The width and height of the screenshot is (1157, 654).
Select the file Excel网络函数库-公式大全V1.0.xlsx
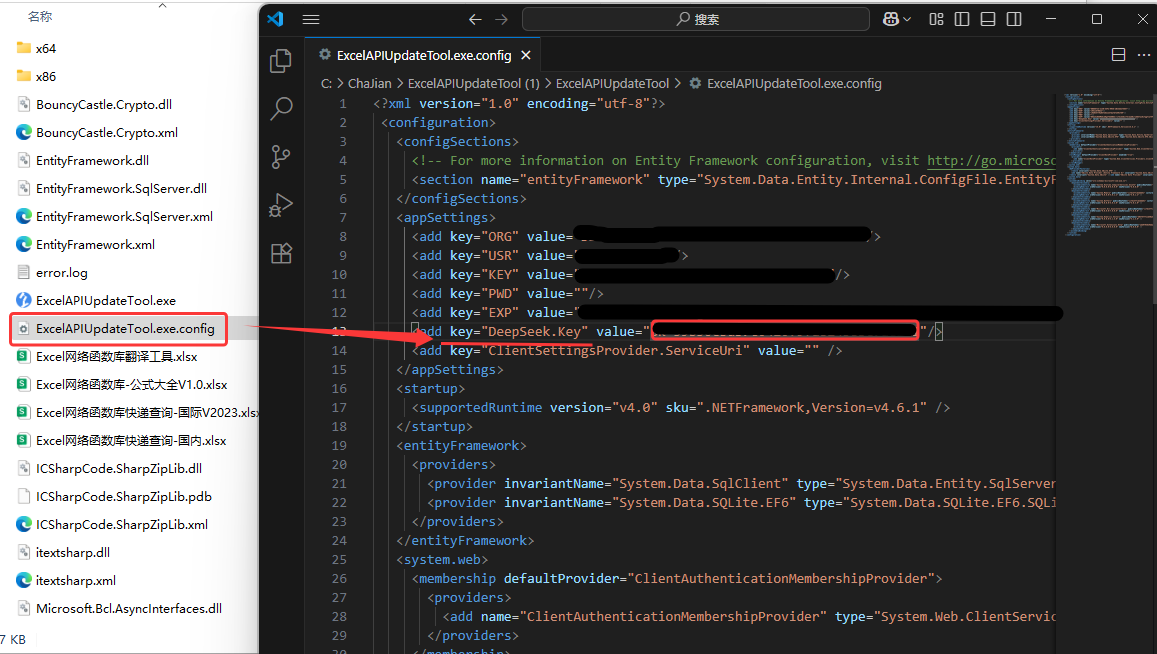click(131, 385)
